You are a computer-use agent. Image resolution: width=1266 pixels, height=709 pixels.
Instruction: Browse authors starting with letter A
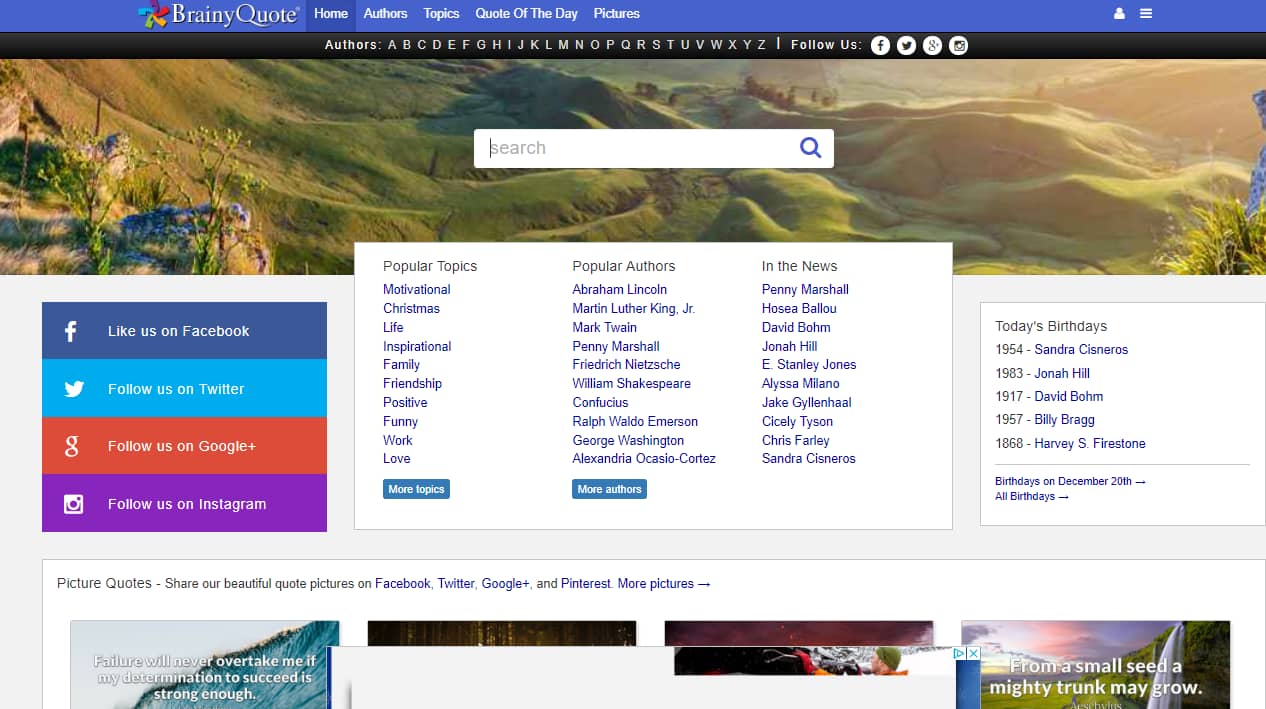pyautogui.click(x=393, y=45)
